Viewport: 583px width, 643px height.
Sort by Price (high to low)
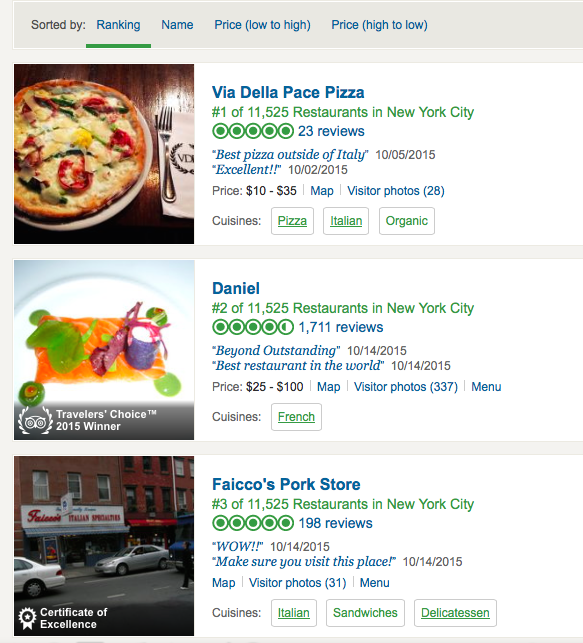click(x=379, y=25)
